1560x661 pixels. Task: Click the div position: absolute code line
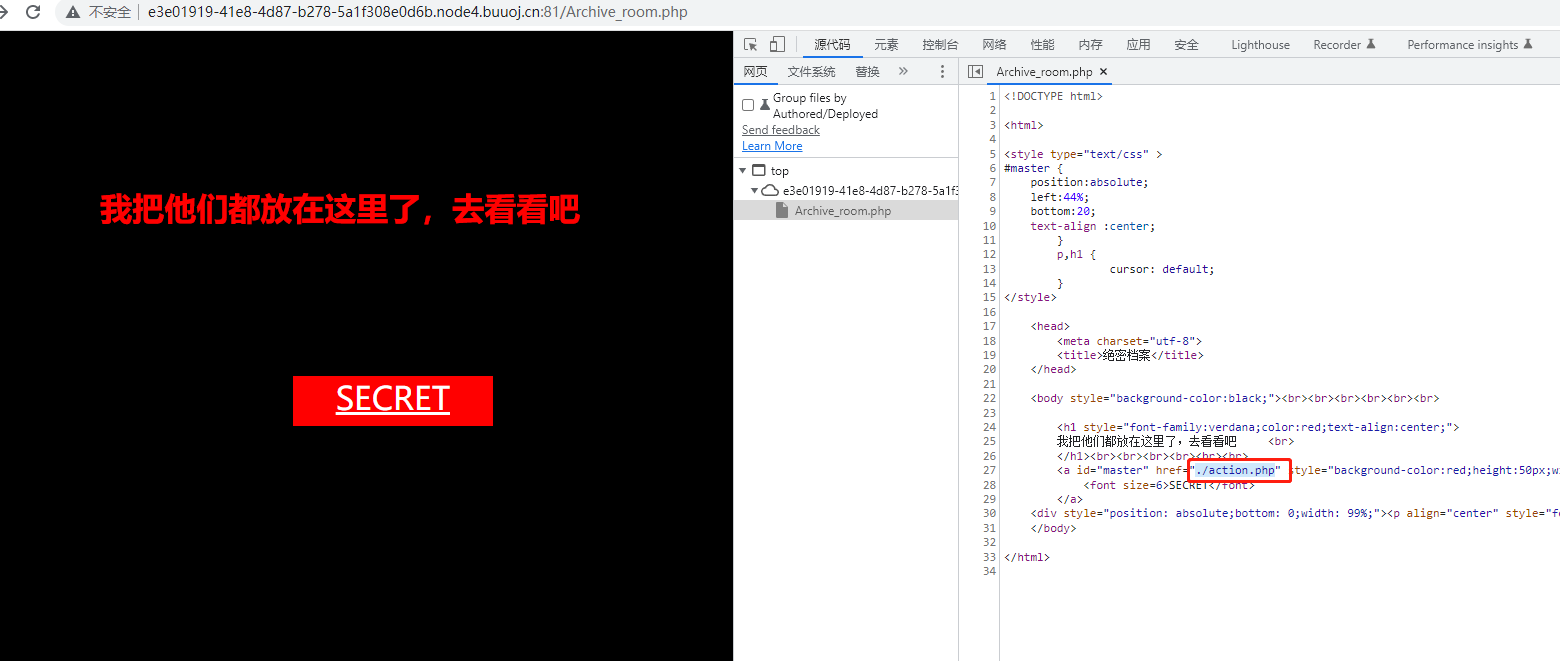(x=1295, y=513)
